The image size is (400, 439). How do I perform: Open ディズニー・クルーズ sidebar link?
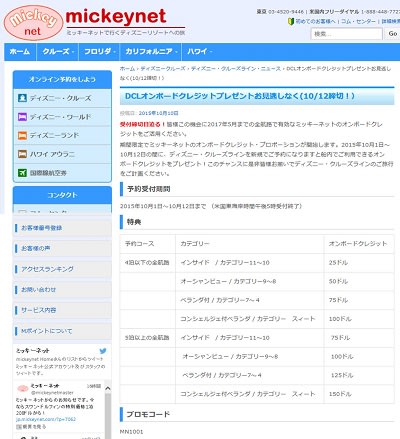[60, 98]
